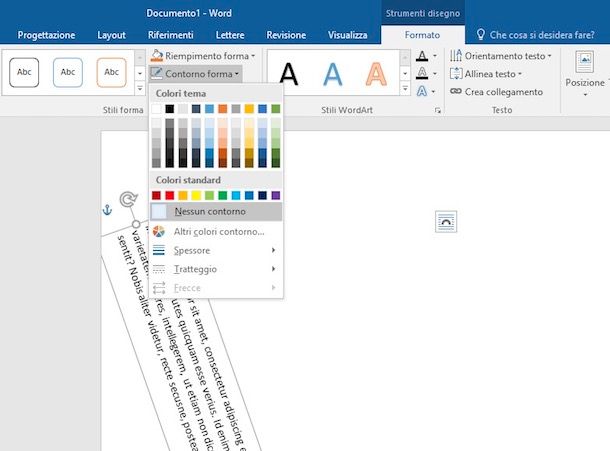Open the Stili WordArt dialog launcher

438,111
